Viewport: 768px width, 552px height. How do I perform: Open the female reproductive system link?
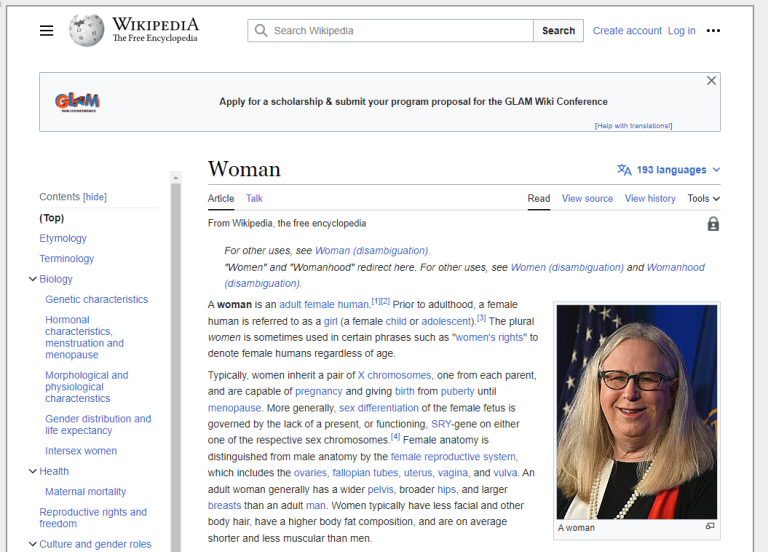pos(453,456)
